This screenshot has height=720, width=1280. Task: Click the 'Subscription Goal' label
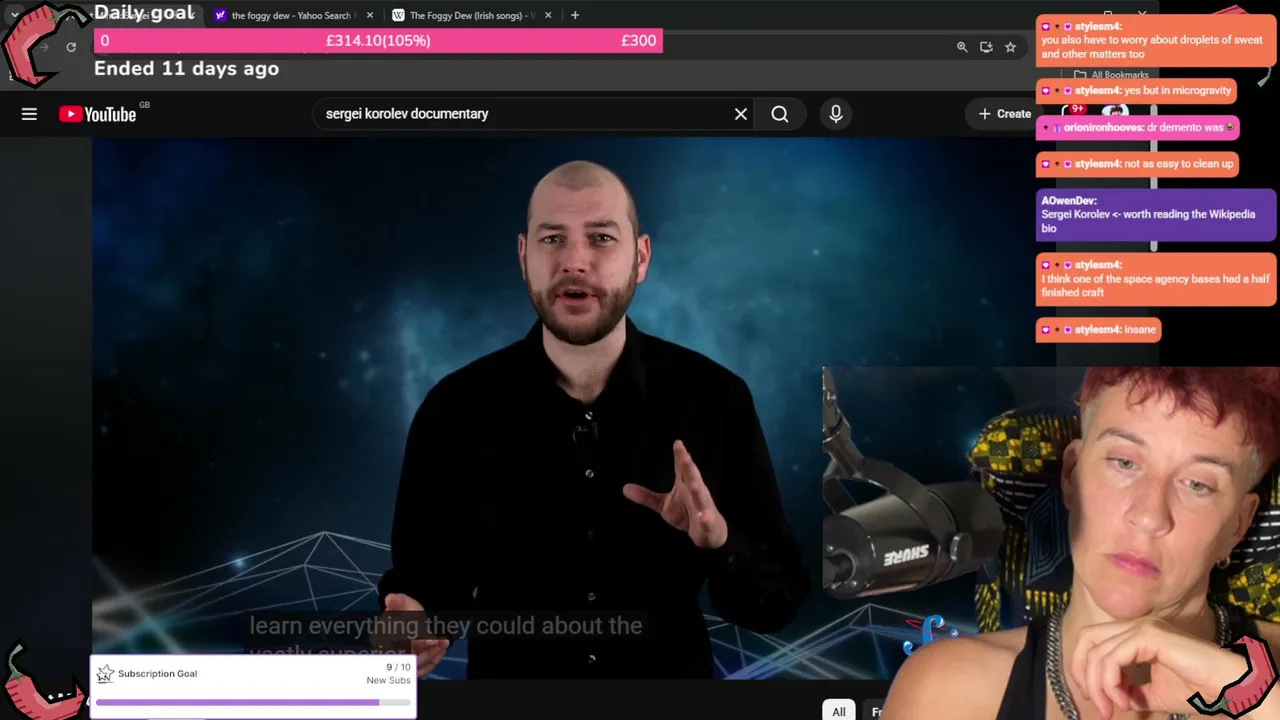(x=157, y=674)
